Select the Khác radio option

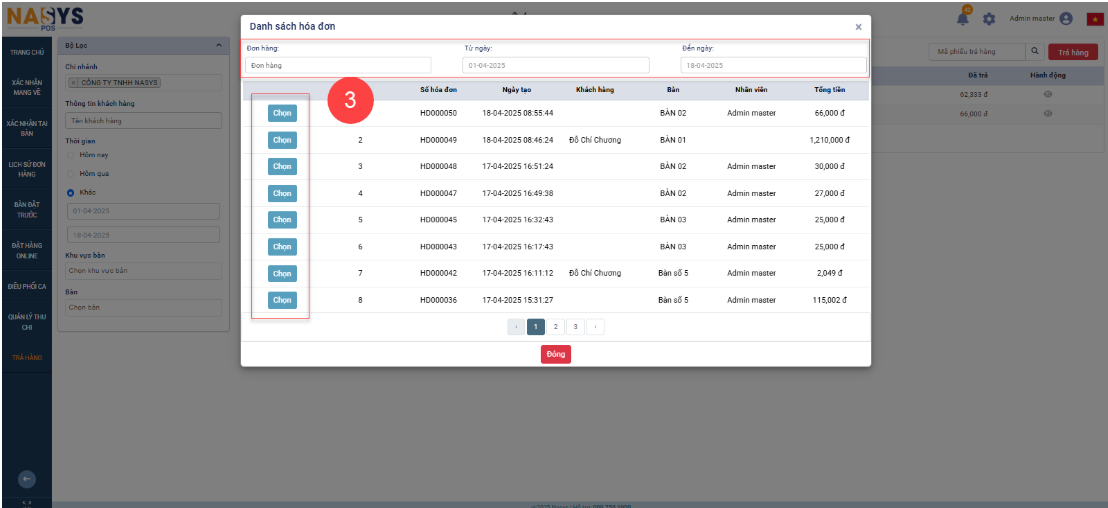pos(71,192)
